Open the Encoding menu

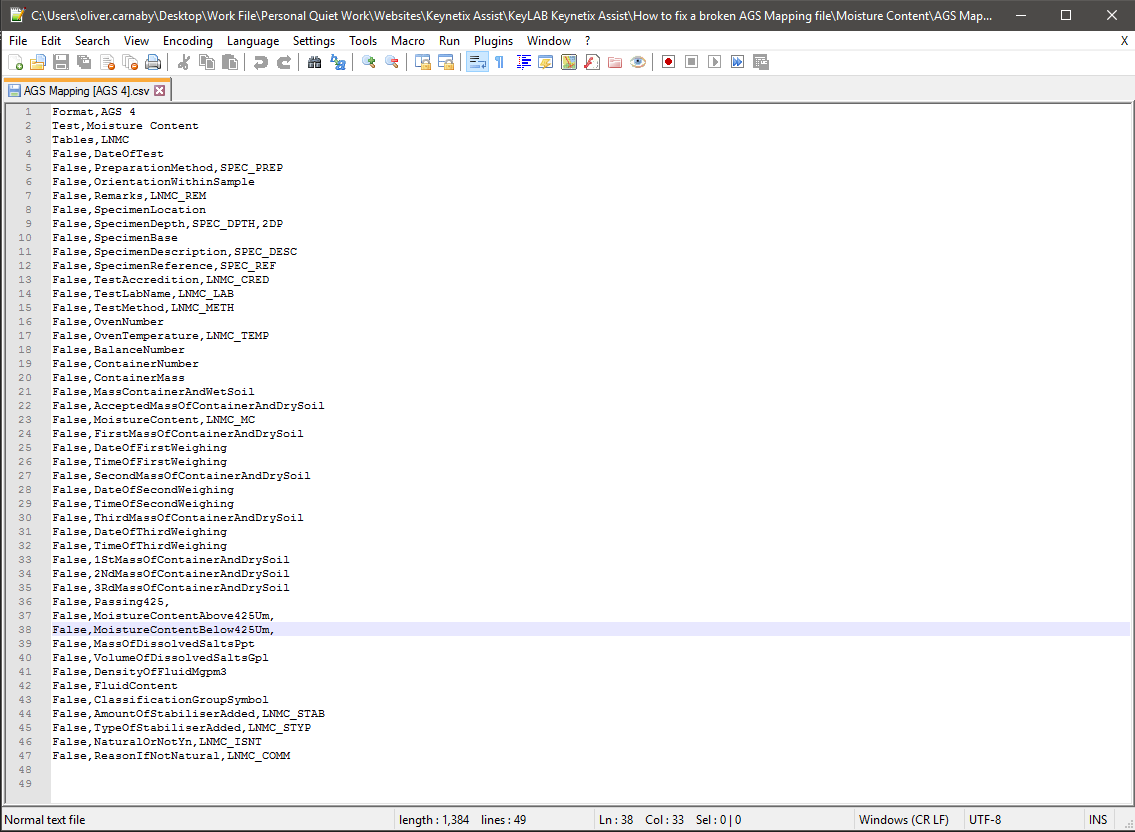coord(188,41)
